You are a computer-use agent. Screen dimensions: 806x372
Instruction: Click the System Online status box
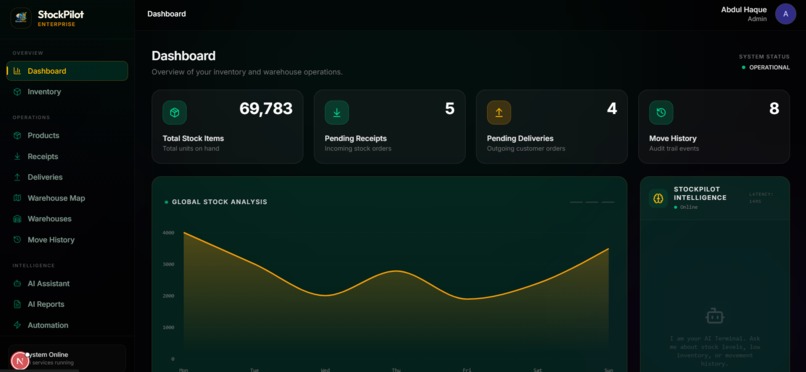point(67,358)
